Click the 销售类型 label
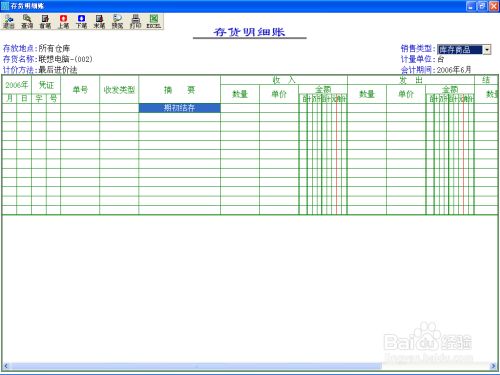The image size is (500, 375). (417, 48)
